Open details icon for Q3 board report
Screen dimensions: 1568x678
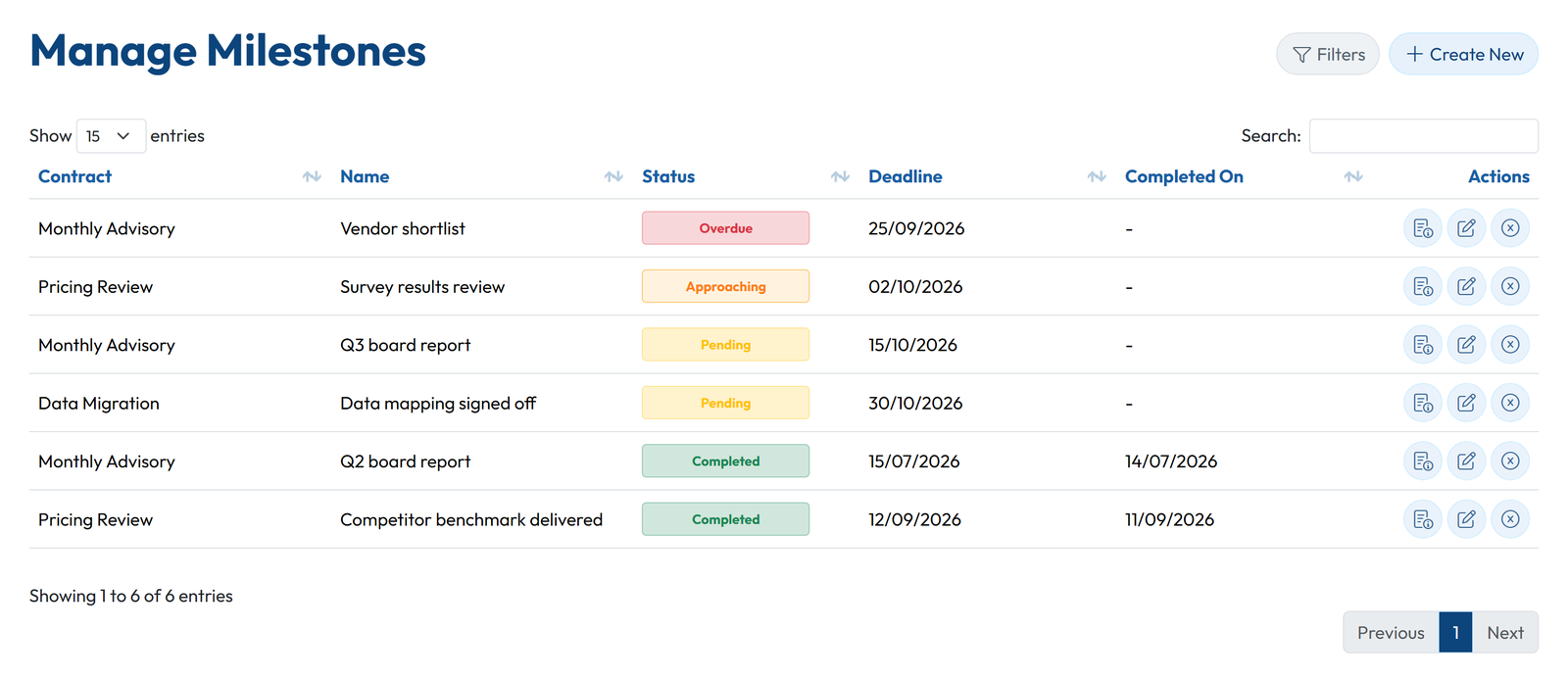coord(1423,345)
